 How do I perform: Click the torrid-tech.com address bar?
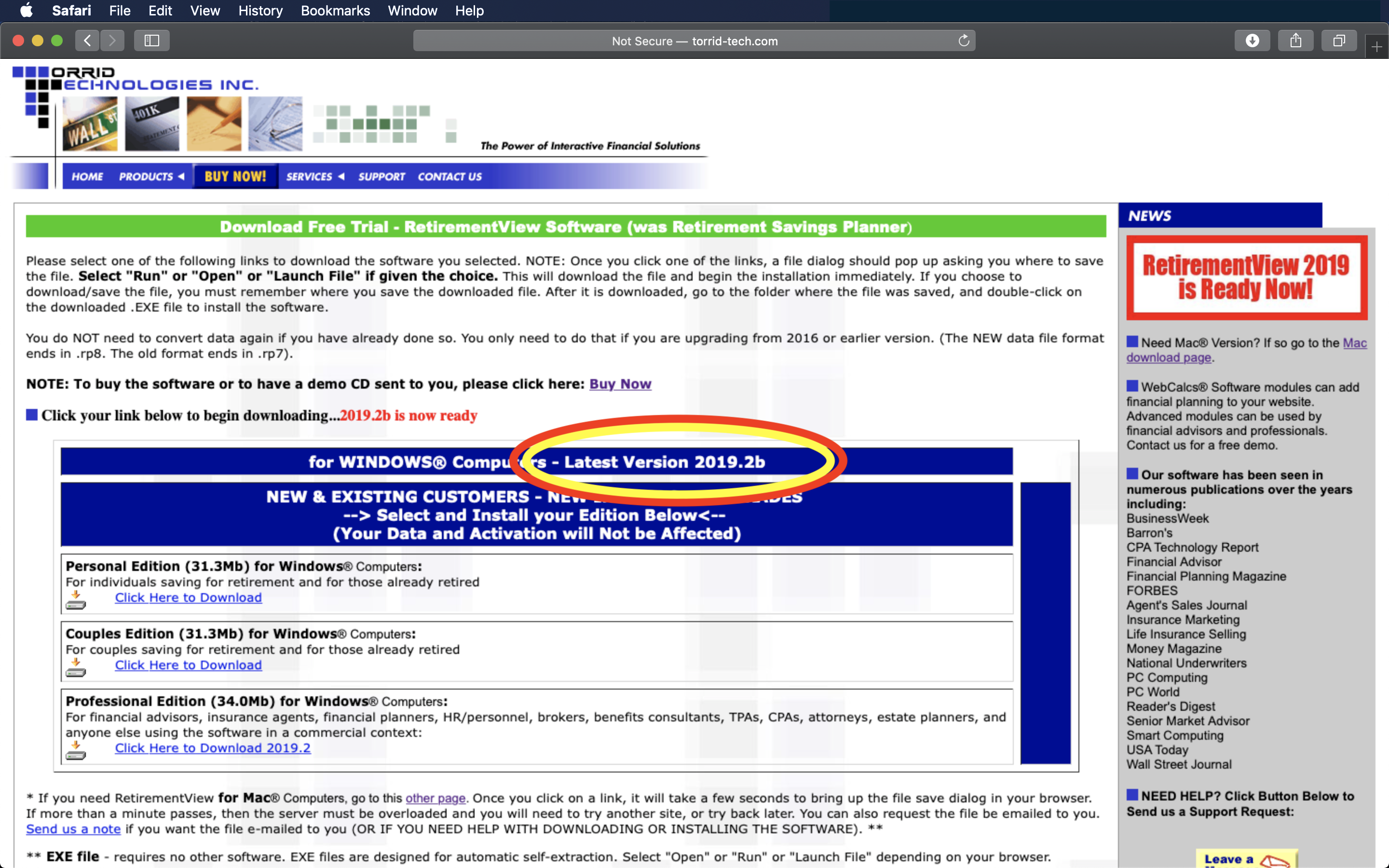coord(694,41)
